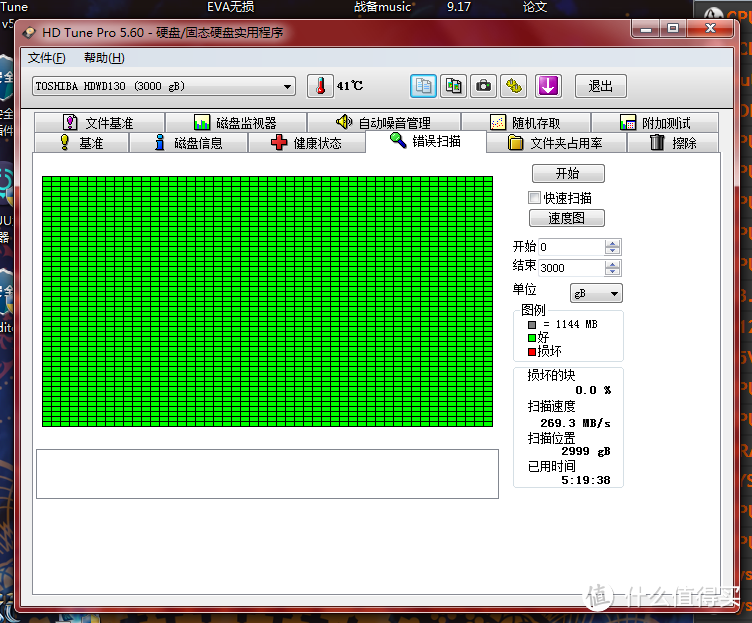The height and width of the screenshot is (623, 752).
Task: Click the 5:19:38 elapsed time value
Action: pos(586,480)
